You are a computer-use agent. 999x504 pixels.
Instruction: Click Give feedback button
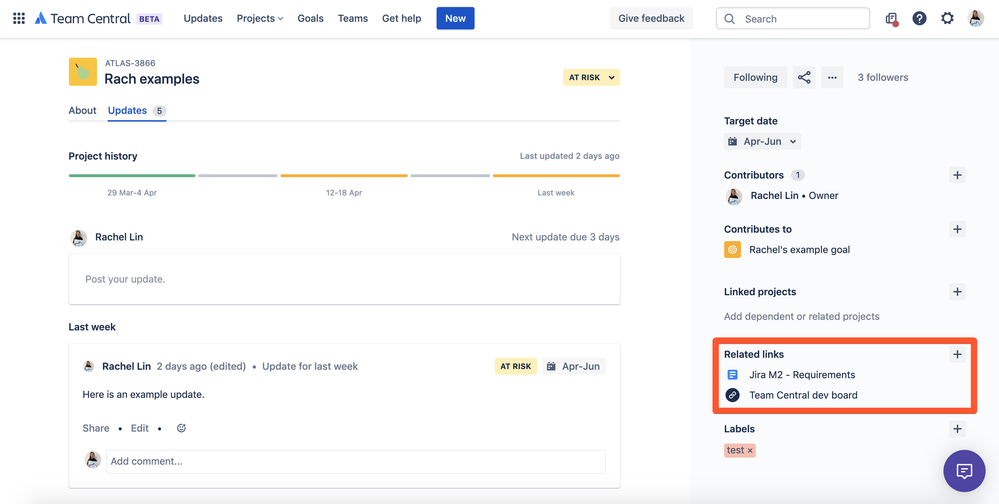[651, 18]
